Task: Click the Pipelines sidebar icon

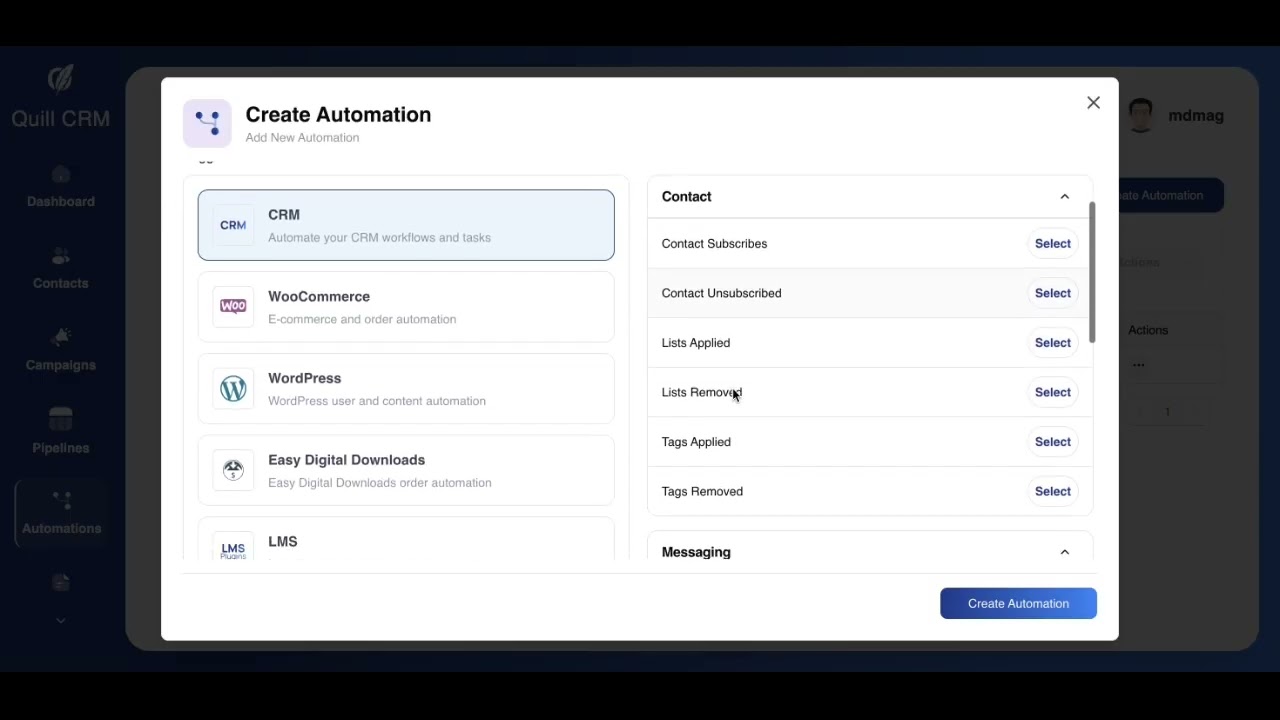Action: tap(61, 418)
